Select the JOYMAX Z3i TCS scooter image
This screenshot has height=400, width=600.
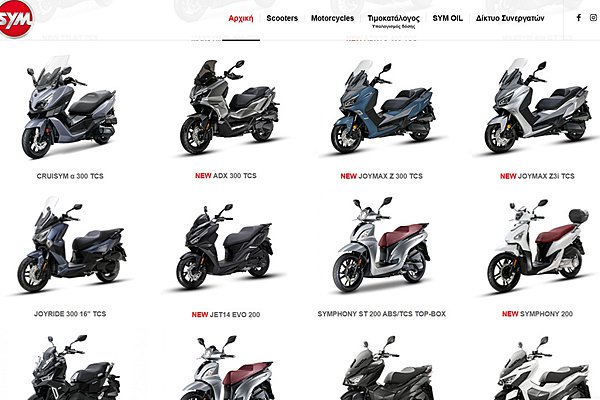click(x=537, y=106)
